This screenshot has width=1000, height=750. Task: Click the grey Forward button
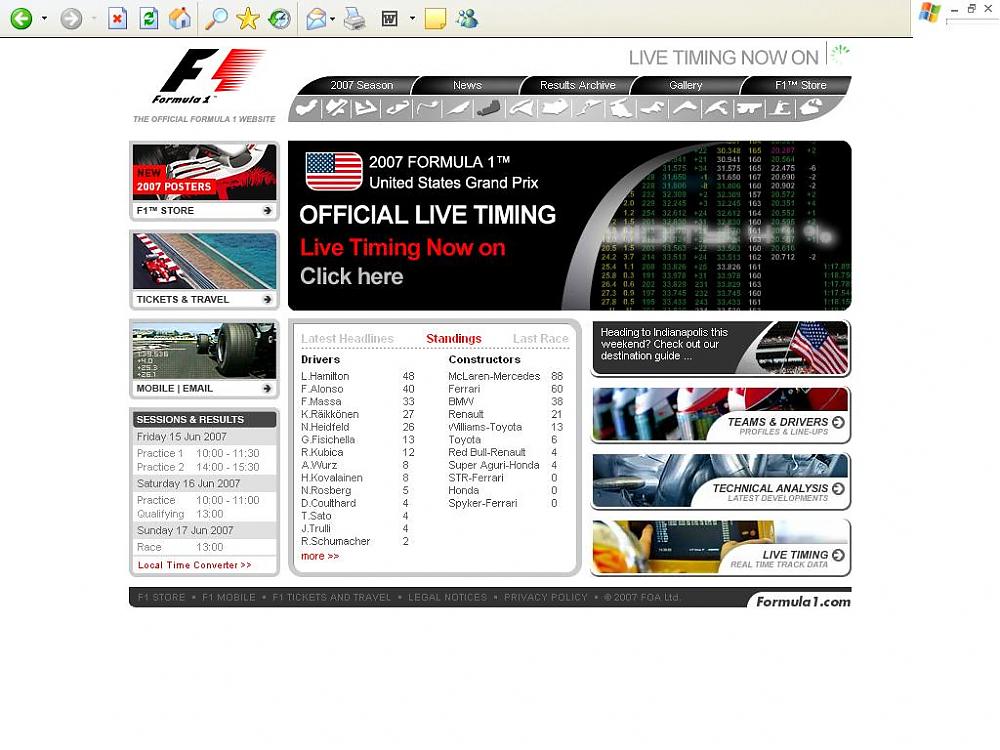pyautogui.click(x=71, y=18)
